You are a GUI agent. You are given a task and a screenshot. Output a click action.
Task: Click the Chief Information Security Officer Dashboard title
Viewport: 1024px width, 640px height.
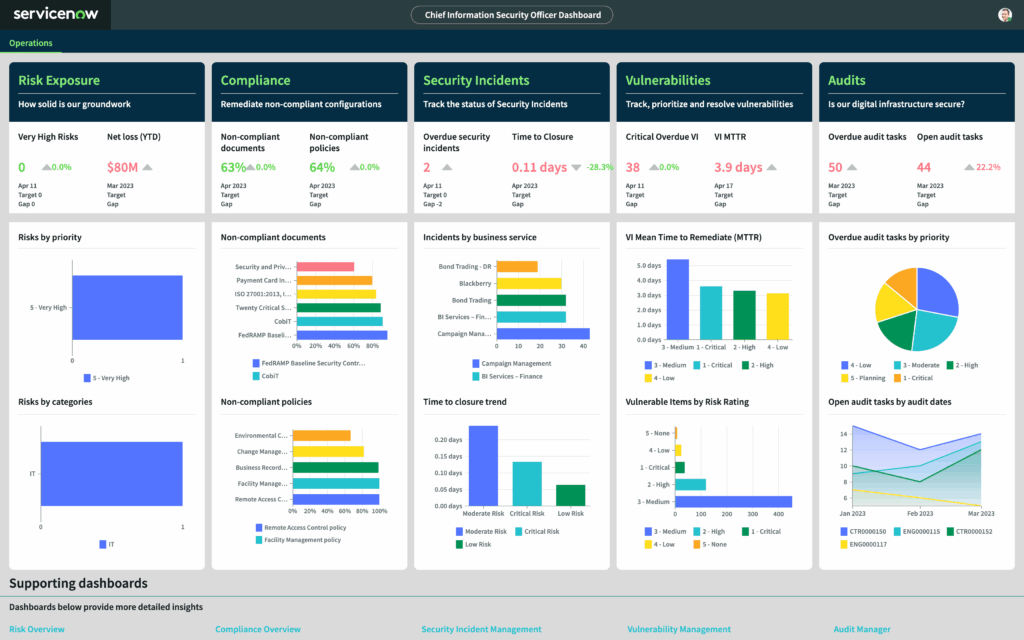512,15
